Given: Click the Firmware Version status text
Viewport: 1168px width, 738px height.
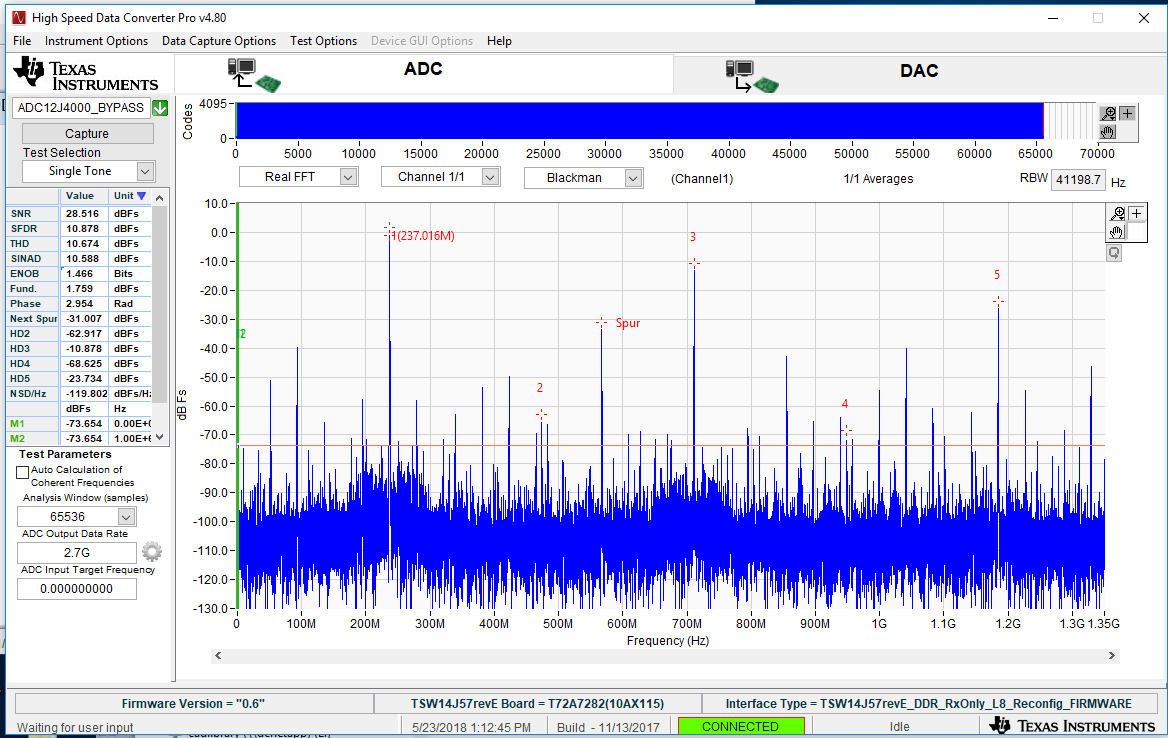Looking at the screenshot, I should (x=194, y=704).
